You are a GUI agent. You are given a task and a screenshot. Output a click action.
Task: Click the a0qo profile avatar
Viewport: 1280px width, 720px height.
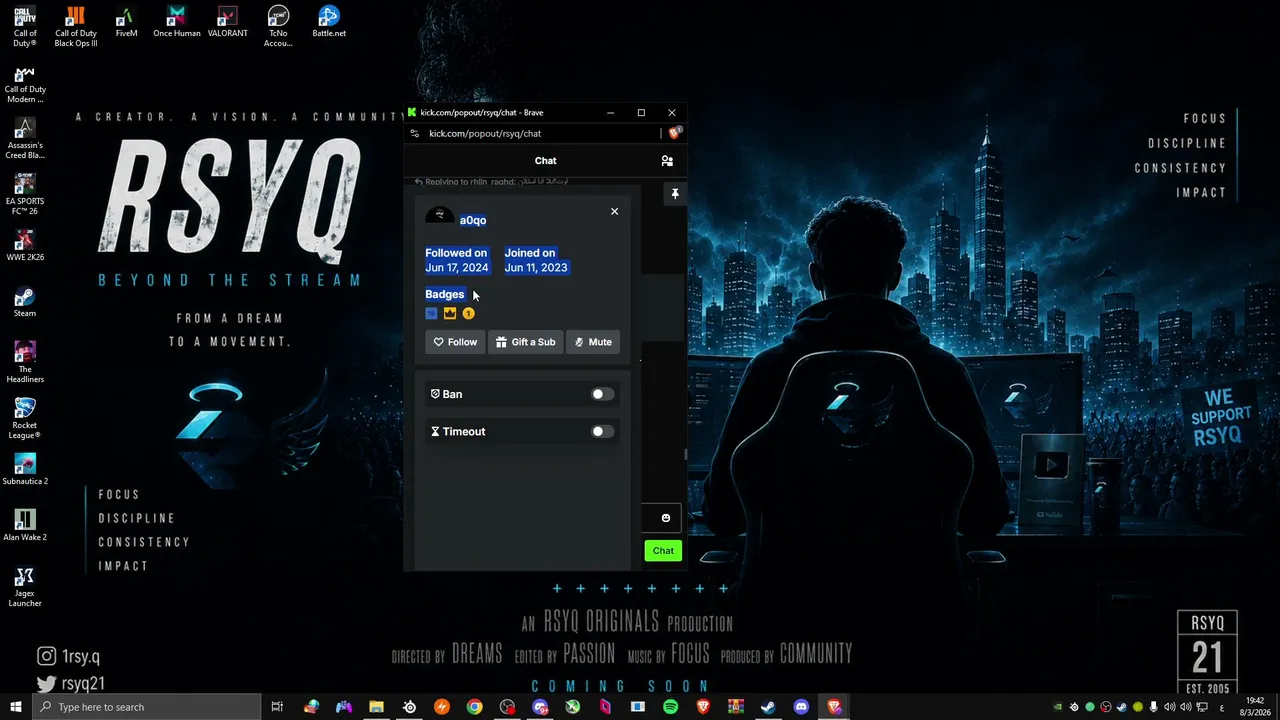pyautogui.click(x=440, y=216)
